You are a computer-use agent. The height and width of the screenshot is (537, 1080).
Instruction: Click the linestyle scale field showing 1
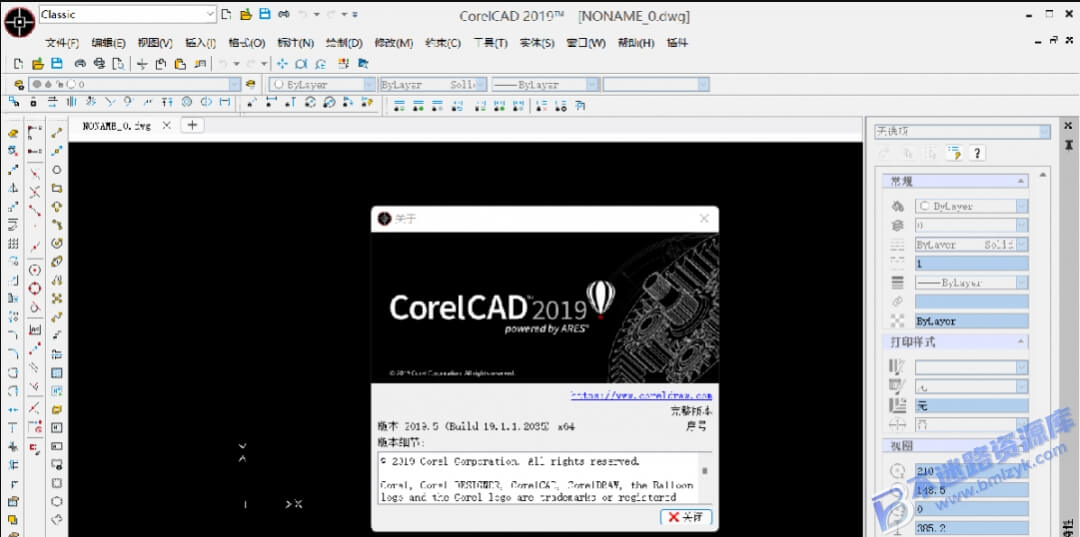tap(971, 264)
